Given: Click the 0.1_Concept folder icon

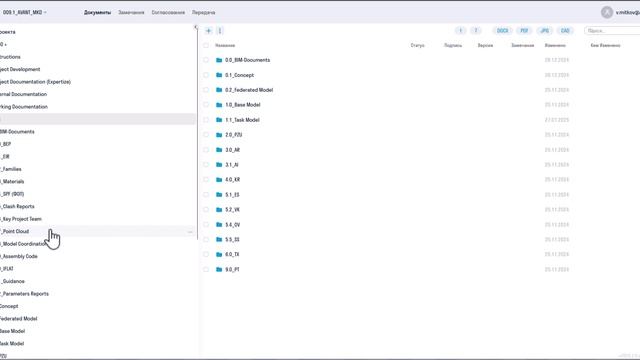Looking at the screenshot, I should pos(219,75).
